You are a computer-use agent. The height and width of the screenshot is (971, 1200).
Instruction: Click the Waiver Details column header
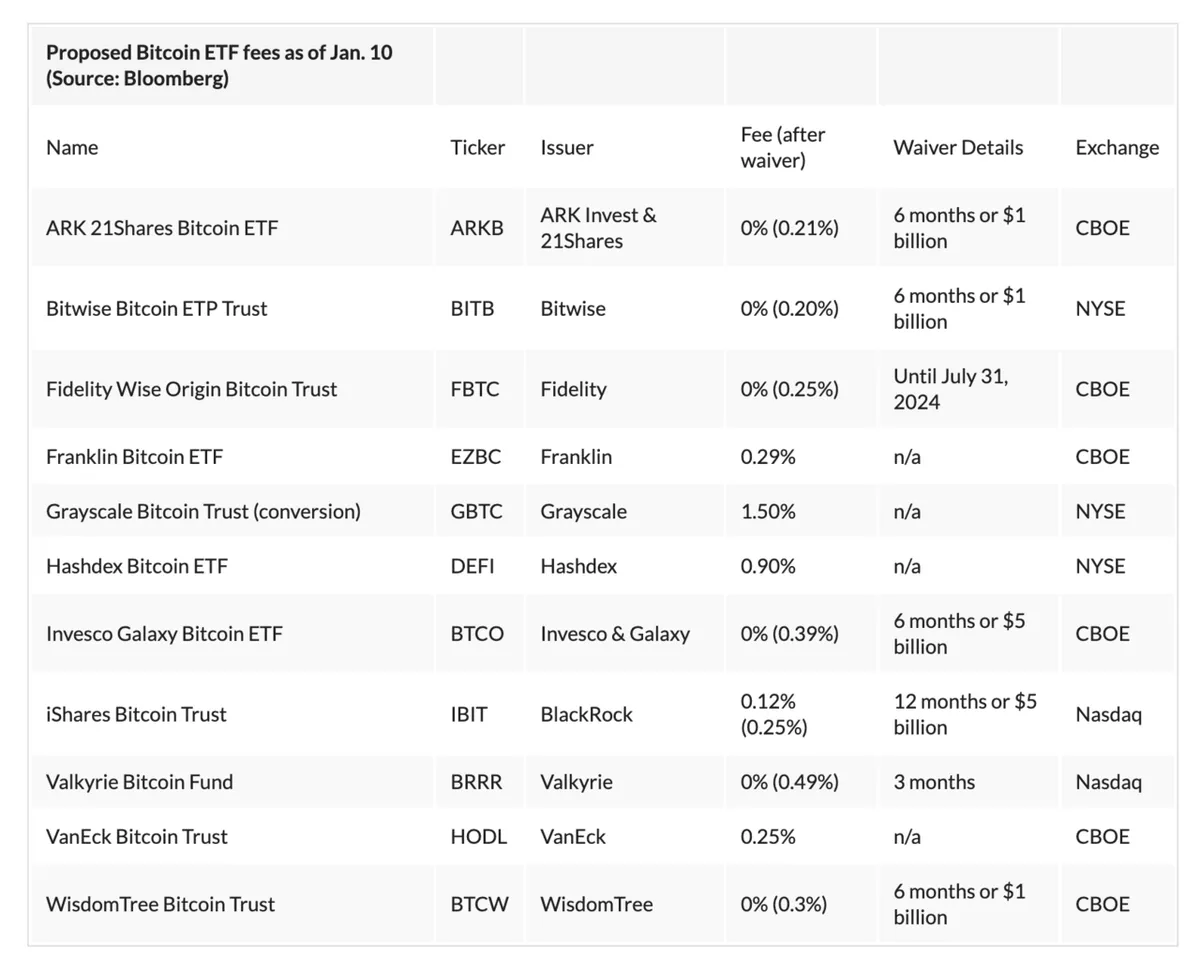[958, 147]
